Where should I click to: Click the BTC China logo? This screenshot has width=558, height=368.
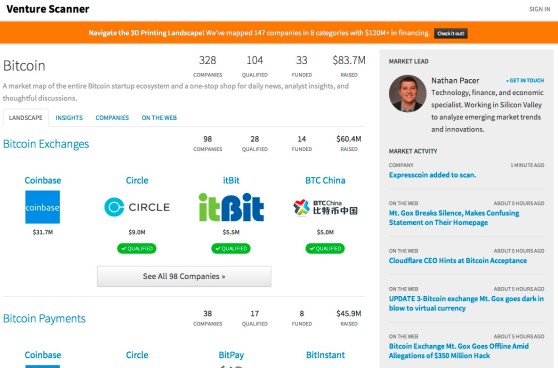[x=325, y=207]
